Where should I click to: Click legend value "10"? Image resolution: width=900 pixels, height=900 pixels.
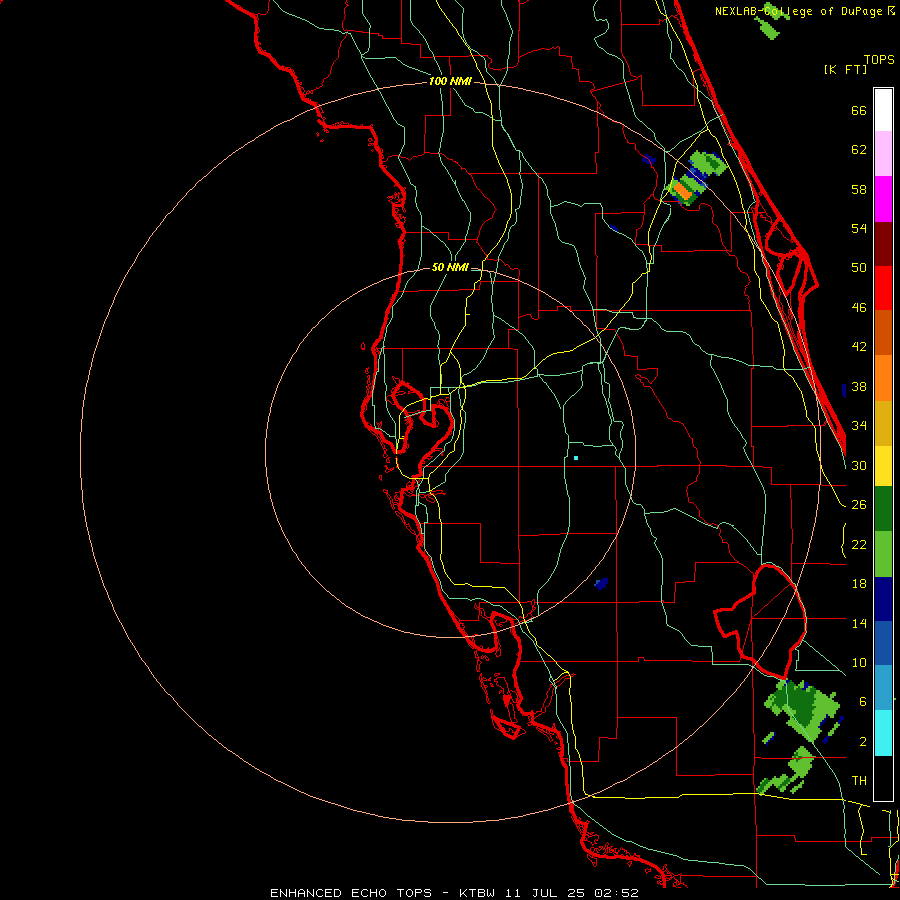[859, 662]
